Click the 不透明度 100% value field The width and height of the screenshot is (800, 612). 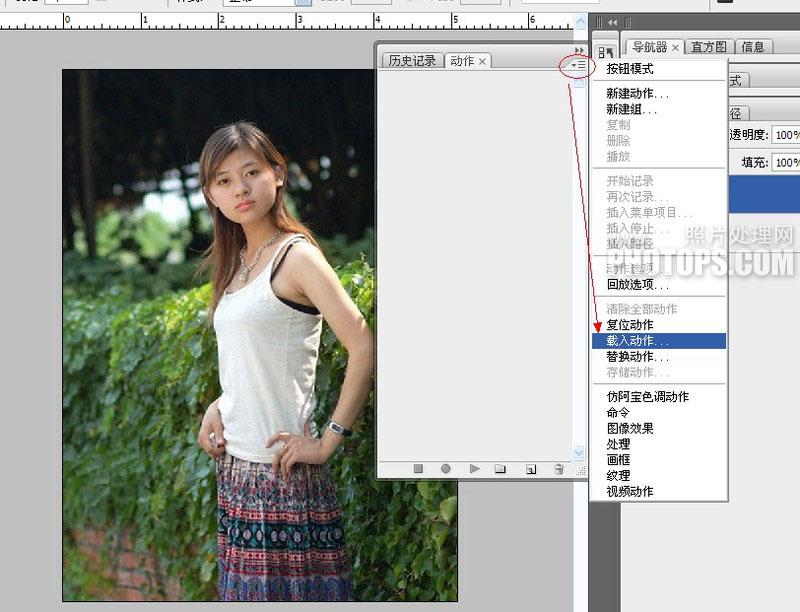coord(786,135)
